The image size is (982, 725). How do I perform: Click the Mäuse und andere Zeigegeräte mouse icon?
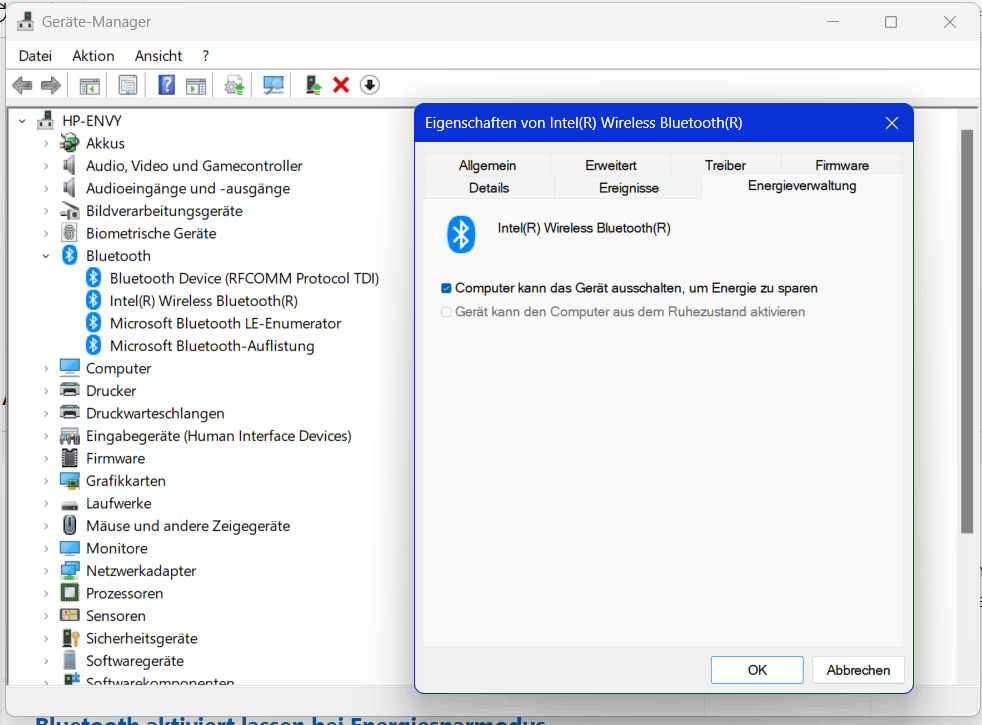70,525
